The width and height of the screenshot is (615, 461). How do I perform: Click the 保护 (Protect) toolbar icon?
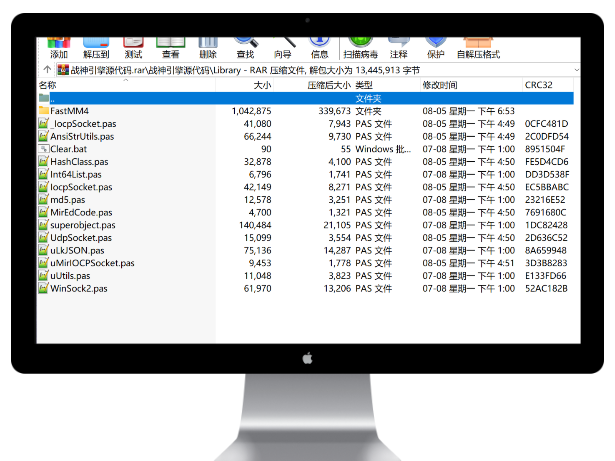tap(436, 49)
